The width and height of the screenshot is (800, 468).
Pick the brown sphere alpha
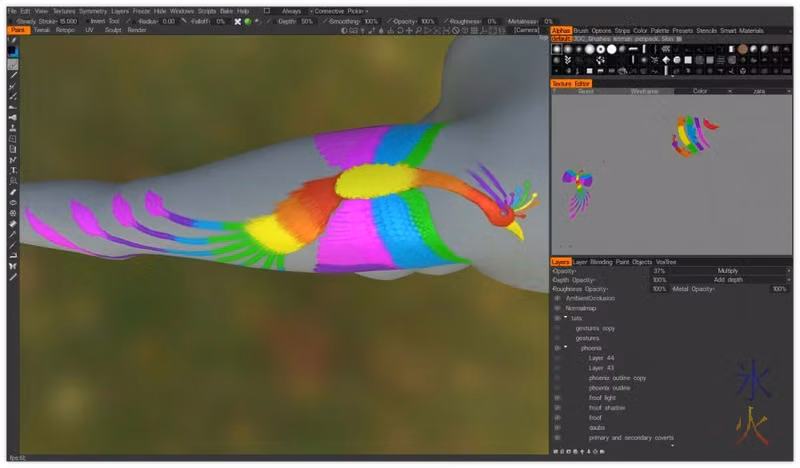point(742,49)
